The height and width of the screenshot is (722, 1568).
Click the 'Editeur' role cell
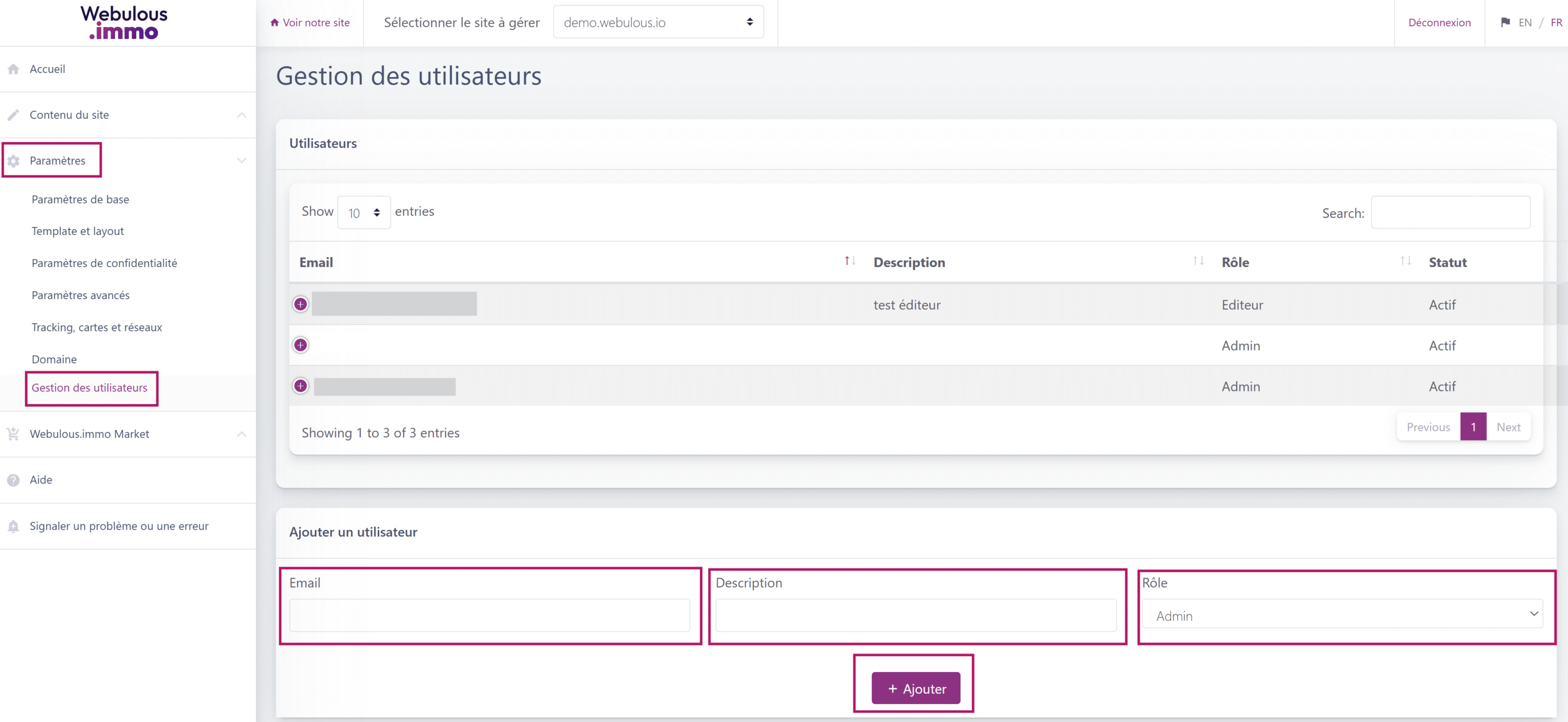click(1242, 305)
